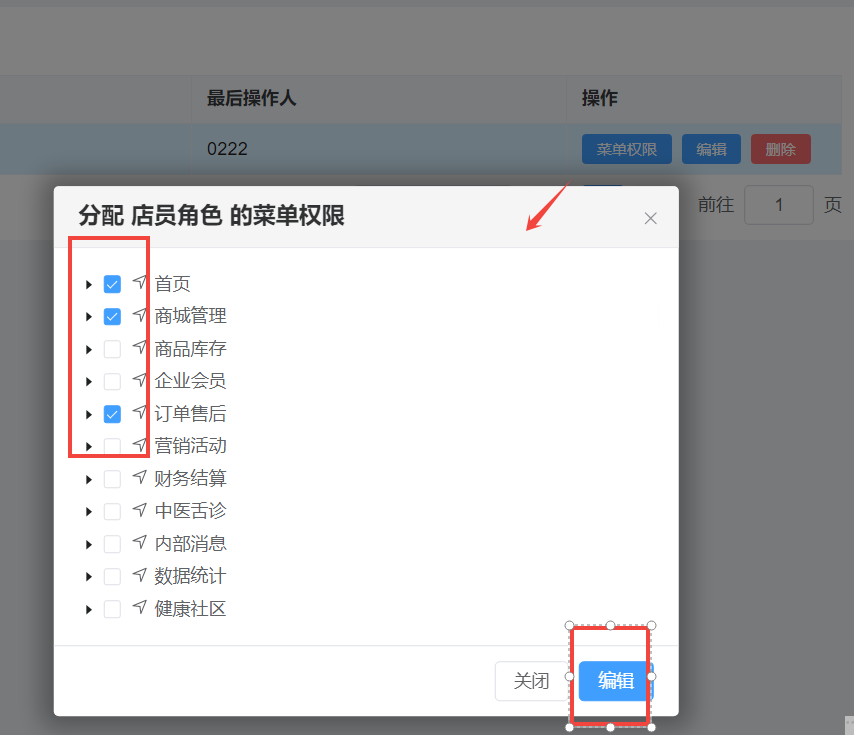Select the 健康社区 tree label
854x735 pixels.
click(190, 609)
